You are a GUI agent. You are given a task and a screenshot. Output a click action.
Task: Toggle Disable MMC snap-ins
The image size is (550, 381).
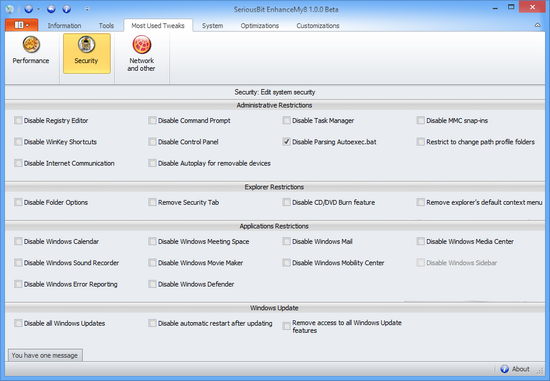(421, 120)
